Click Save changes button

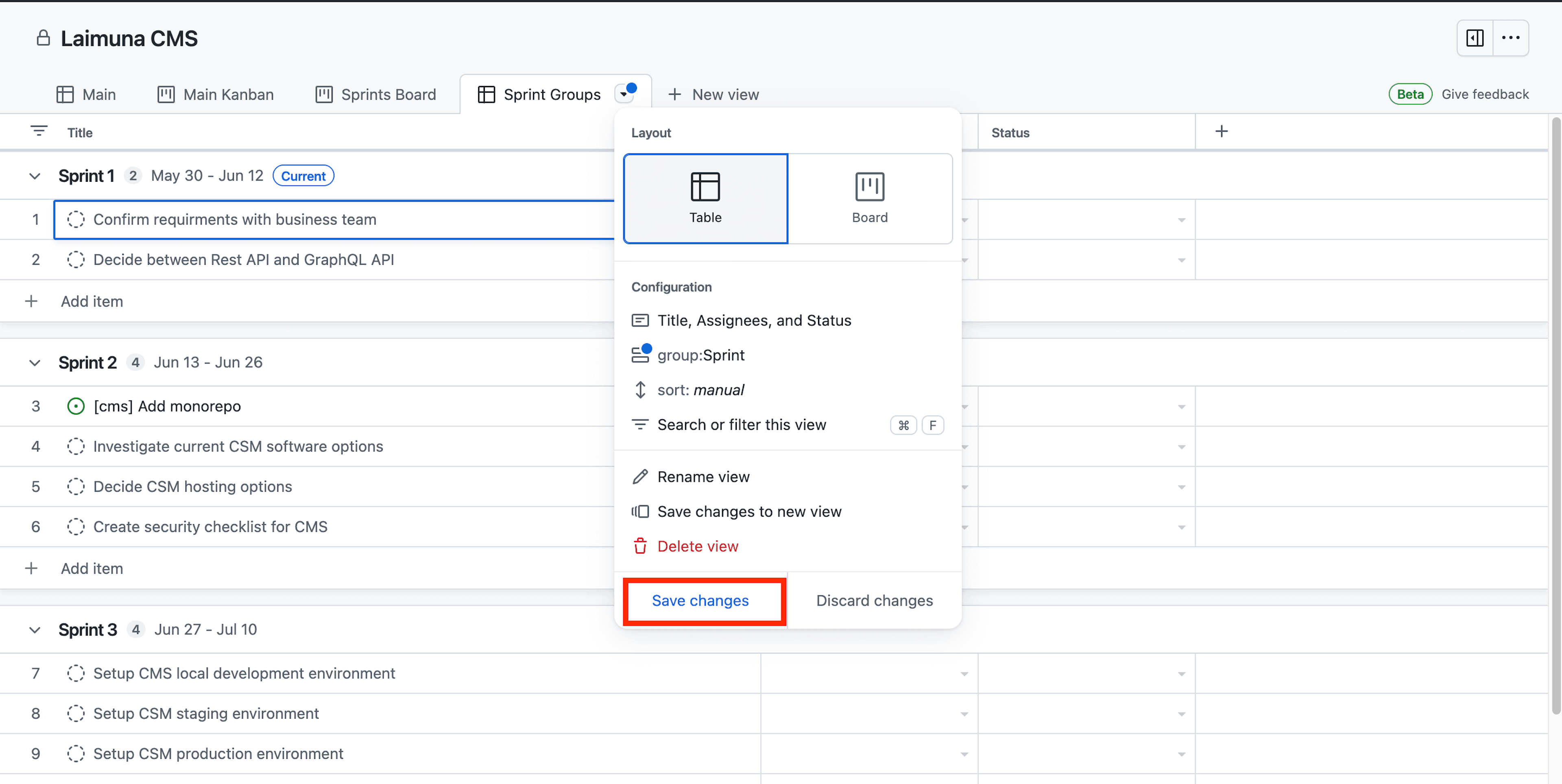(700, 600)
